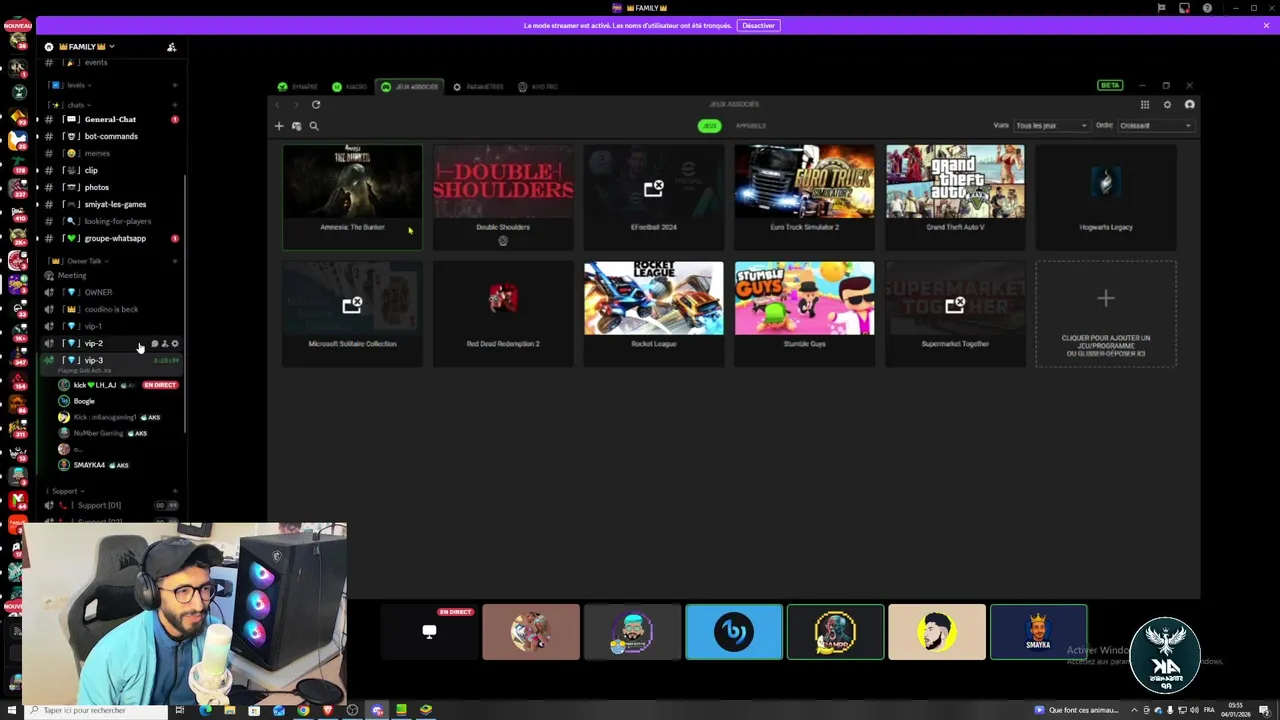The image size is (1280, 720).
Task: Click the scan games icon
Action: [296, 126]
